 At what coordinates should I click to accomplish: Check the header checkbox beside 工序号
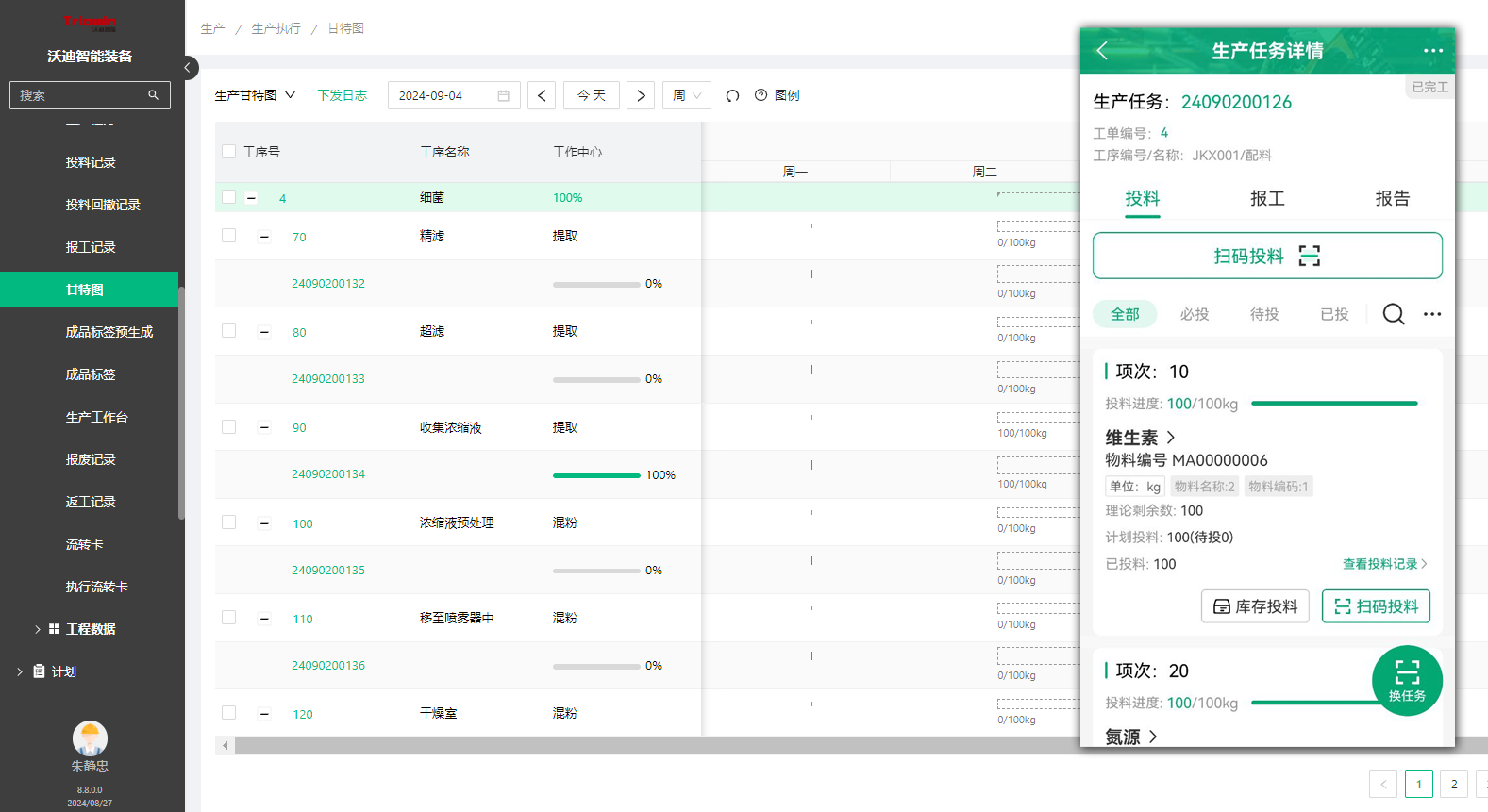[228, 152]
